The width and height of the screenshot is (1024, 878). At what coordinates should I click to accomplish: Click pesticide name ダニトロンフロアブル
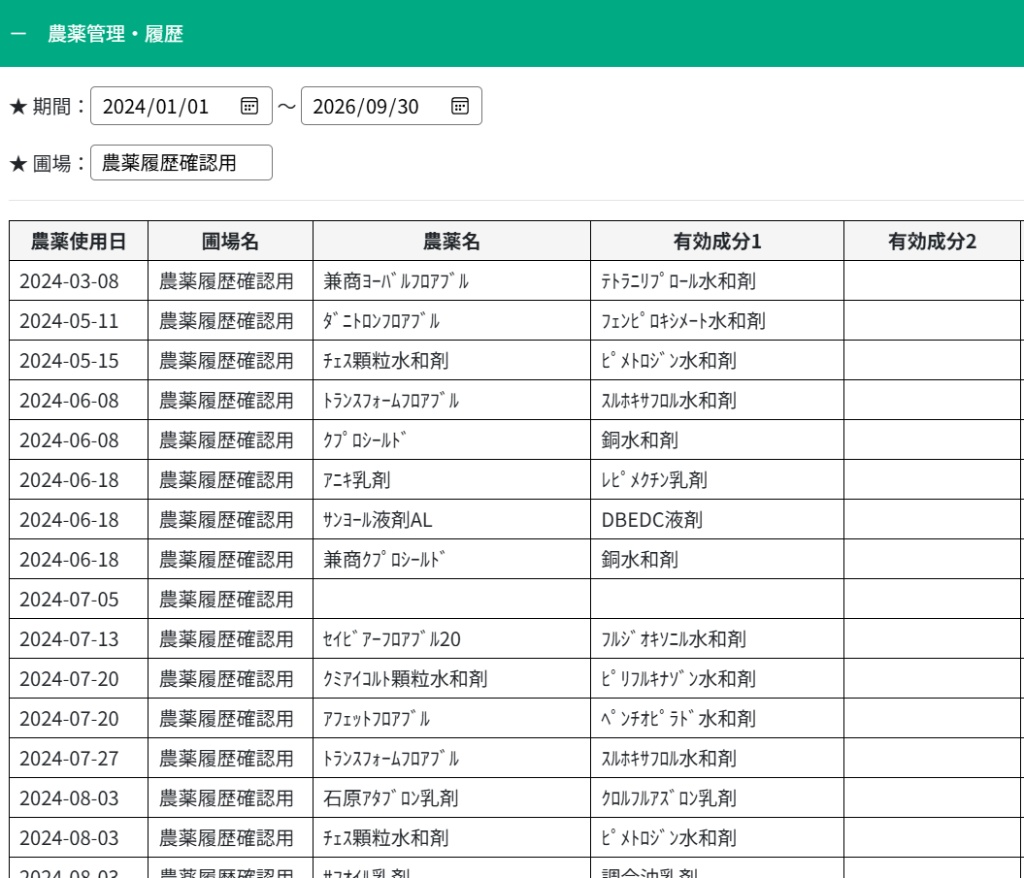[381, 321]
